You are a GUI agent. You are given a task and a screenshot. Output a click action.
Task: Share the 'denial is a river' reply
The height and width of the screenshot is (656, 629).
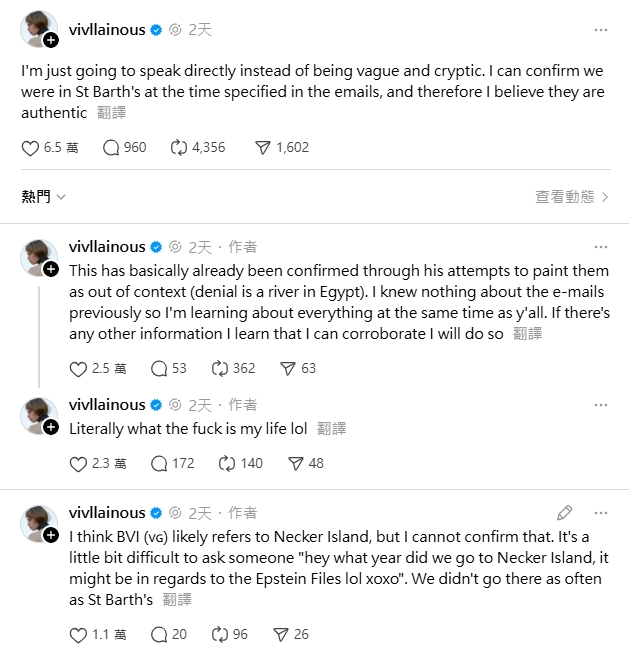(x=287, y=369)
